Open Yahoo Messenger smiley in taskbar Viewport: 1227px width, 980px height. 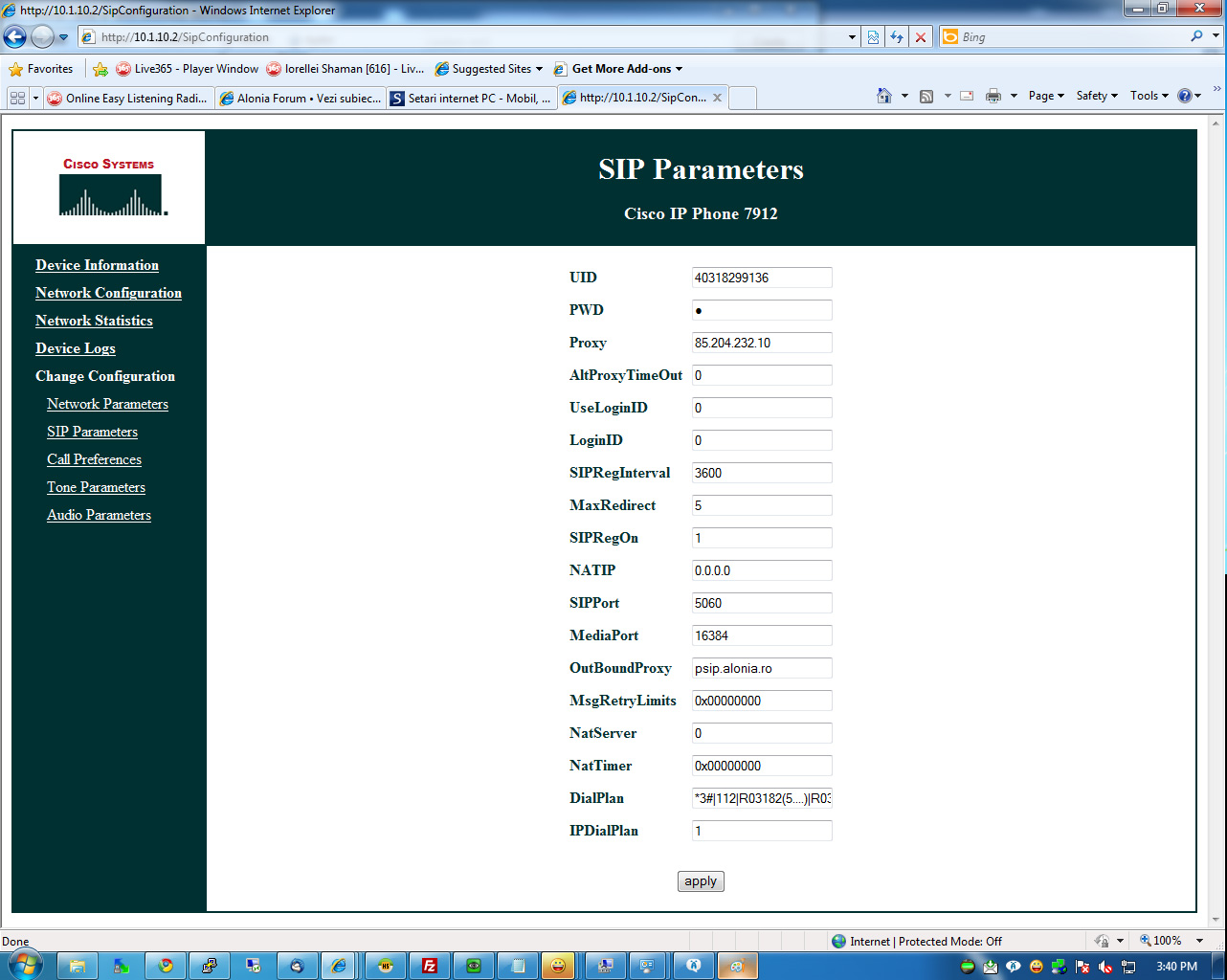558,966
